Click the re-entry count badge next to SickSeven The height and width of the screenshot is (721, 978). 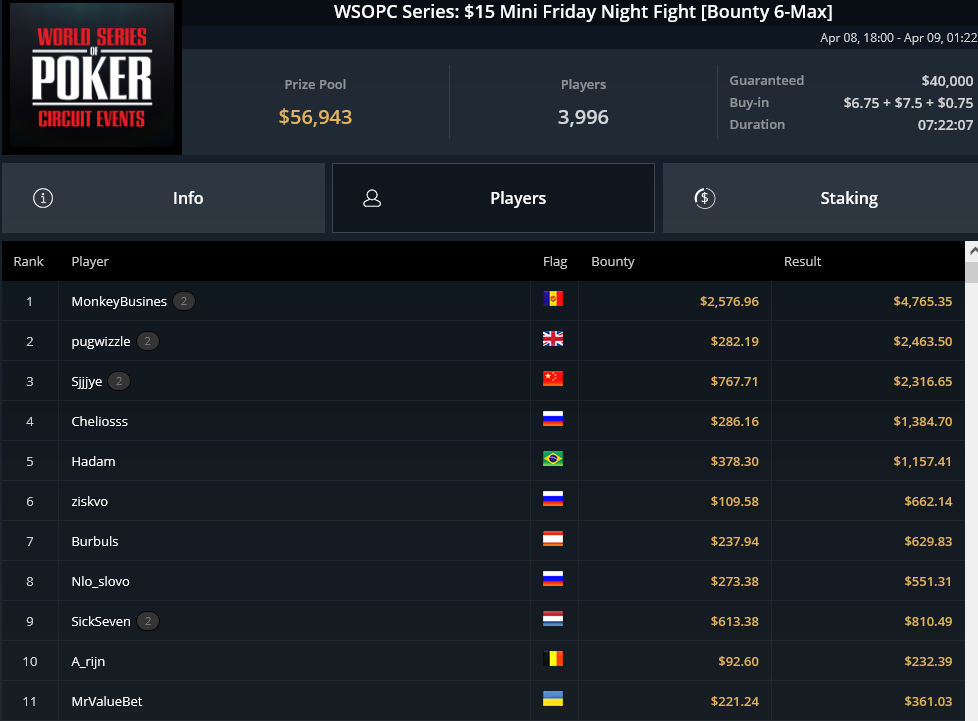pos(148,621)
